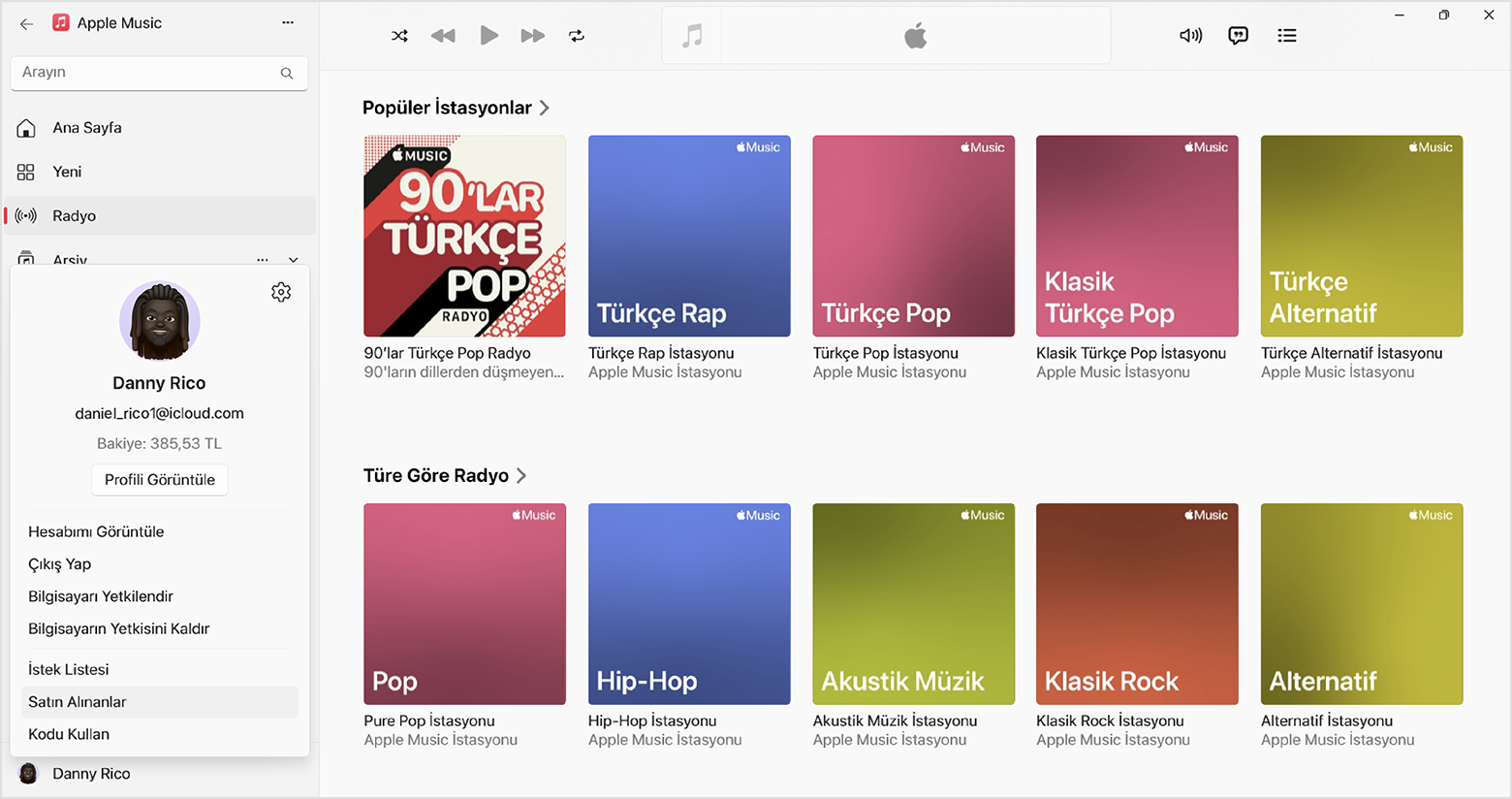Open Yeni in the sidebar

(x=160, y=172)
